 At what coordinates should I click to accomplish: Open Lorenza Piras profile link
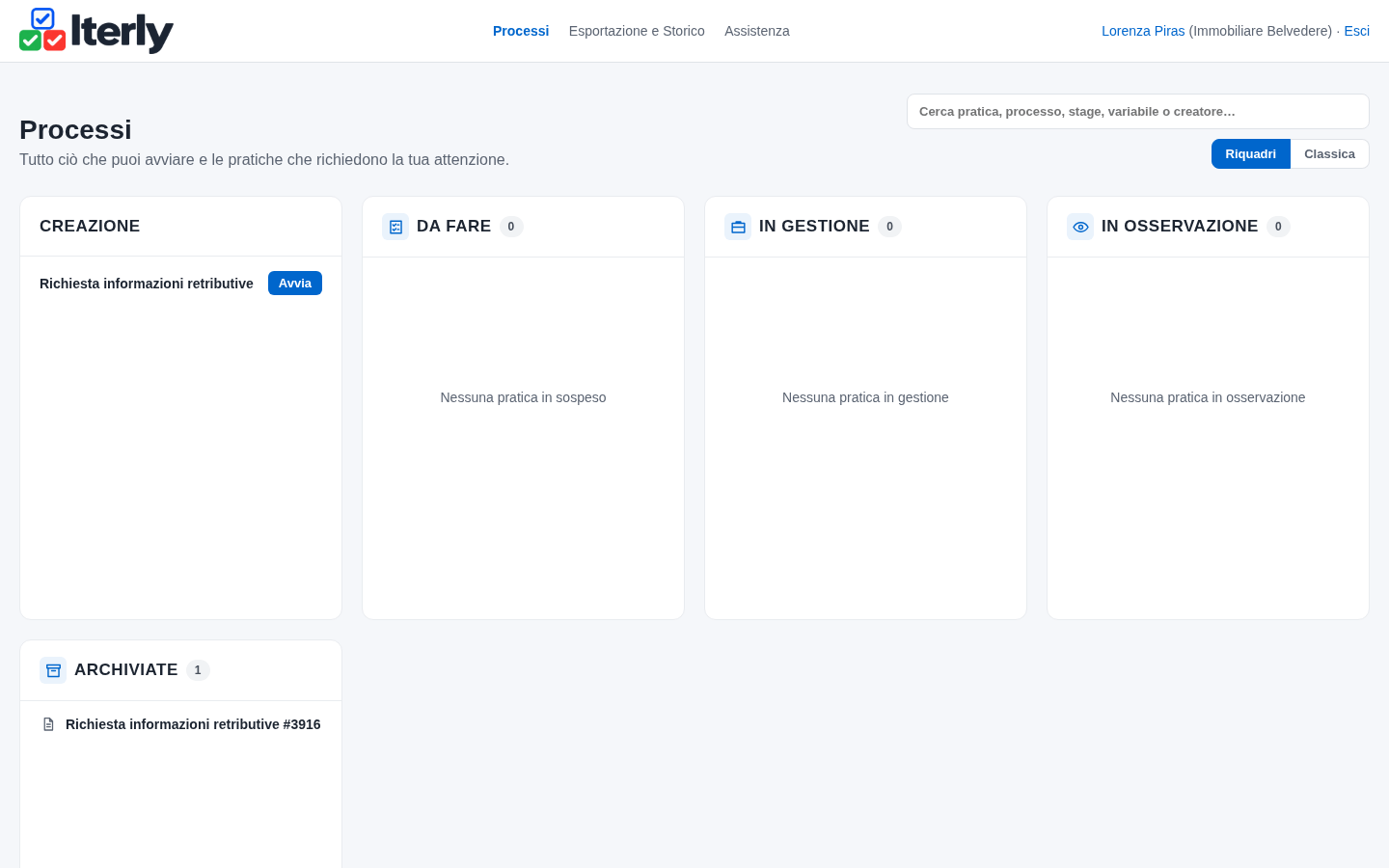click(x=1143, y=31)
